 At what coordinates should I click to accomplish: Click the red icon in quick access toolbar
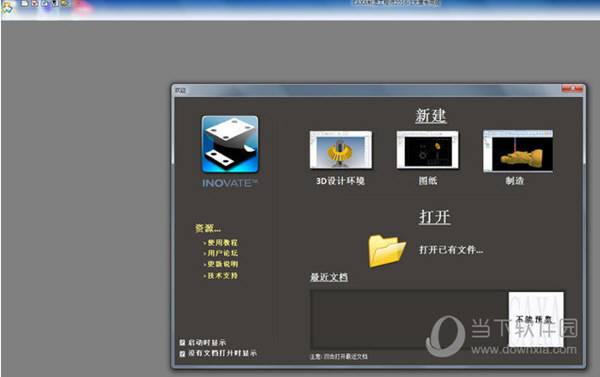(x=35, y=3)
